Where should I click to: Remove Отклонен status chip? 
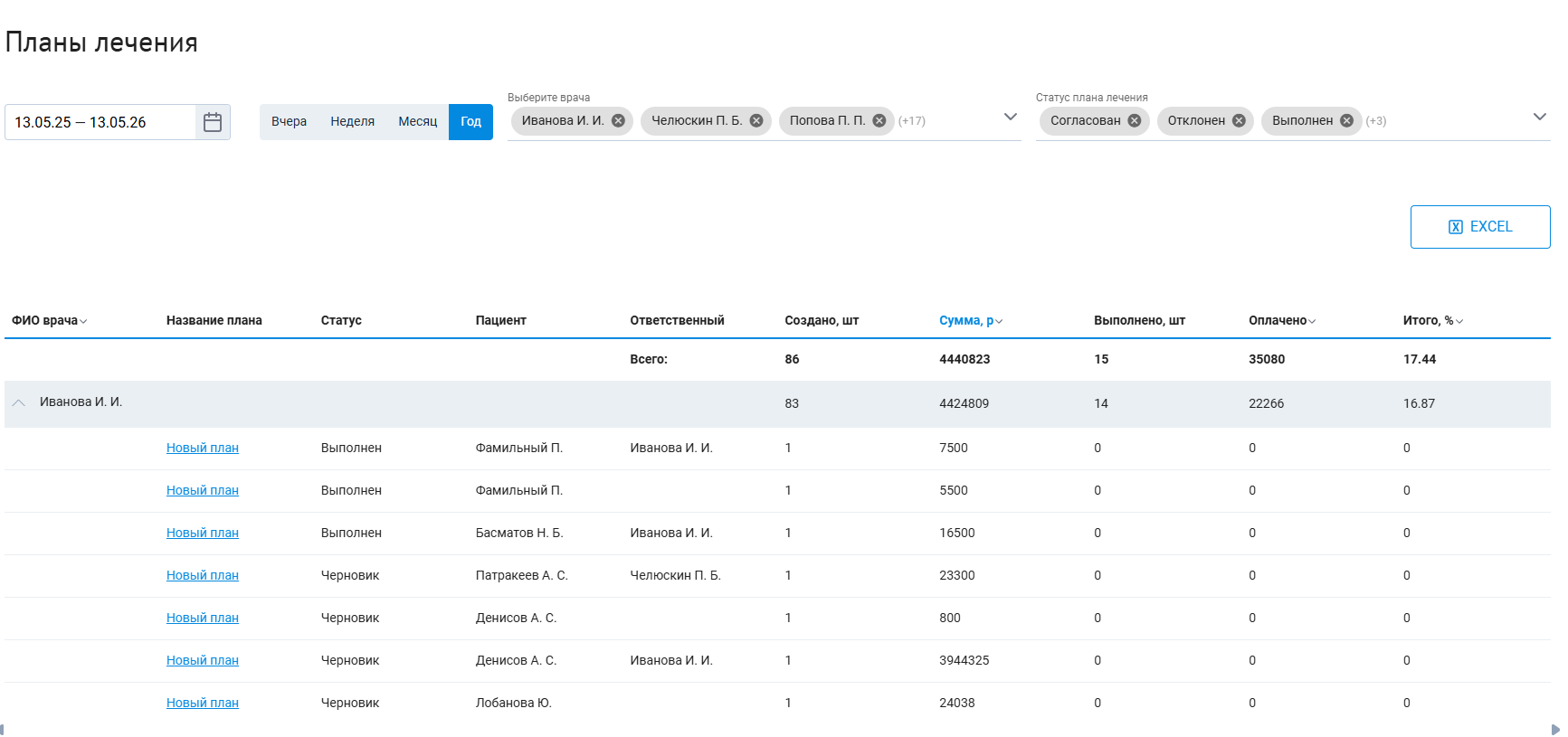(x=1239, y=120)
